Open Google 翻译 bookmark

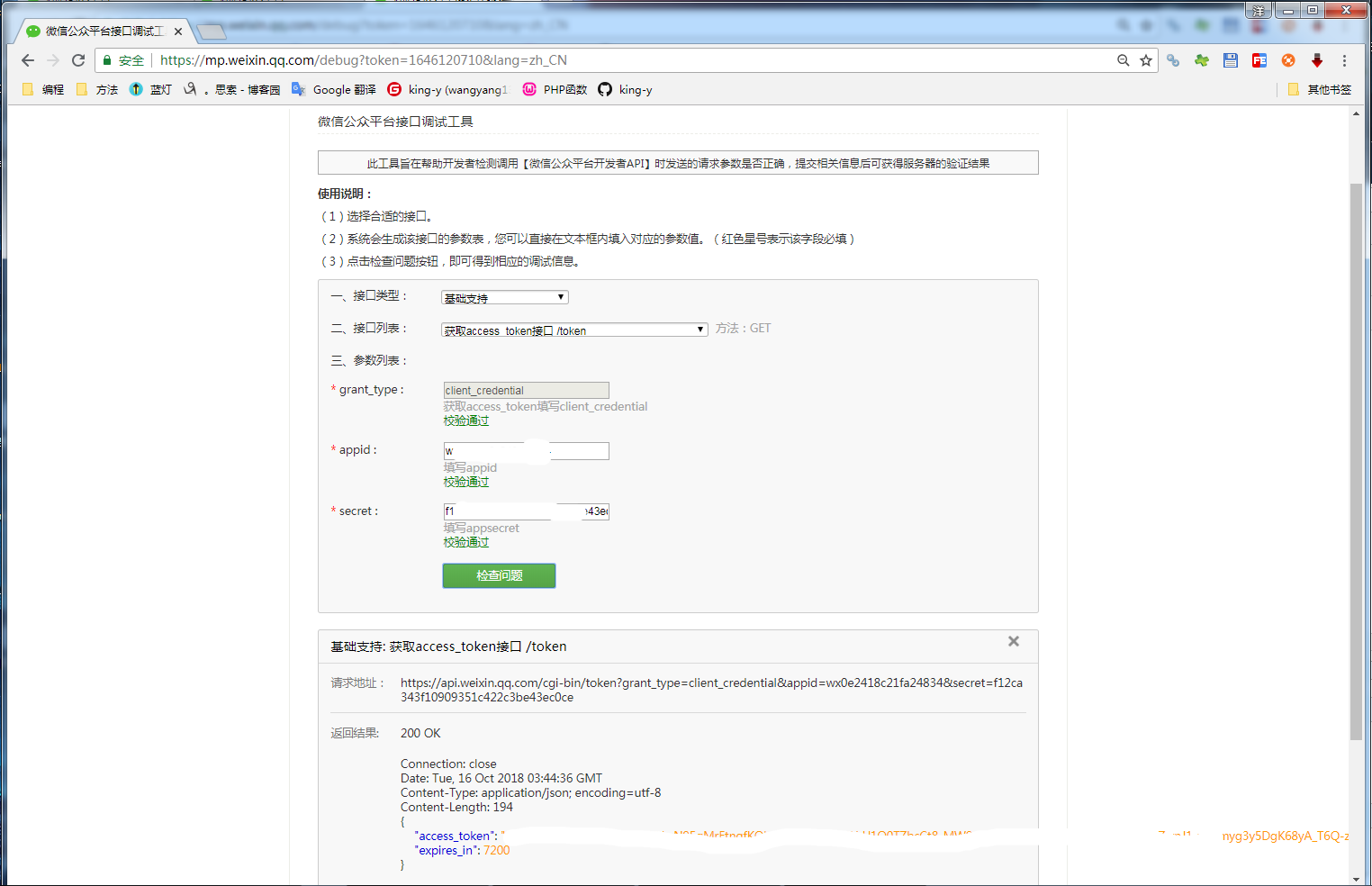334,89
